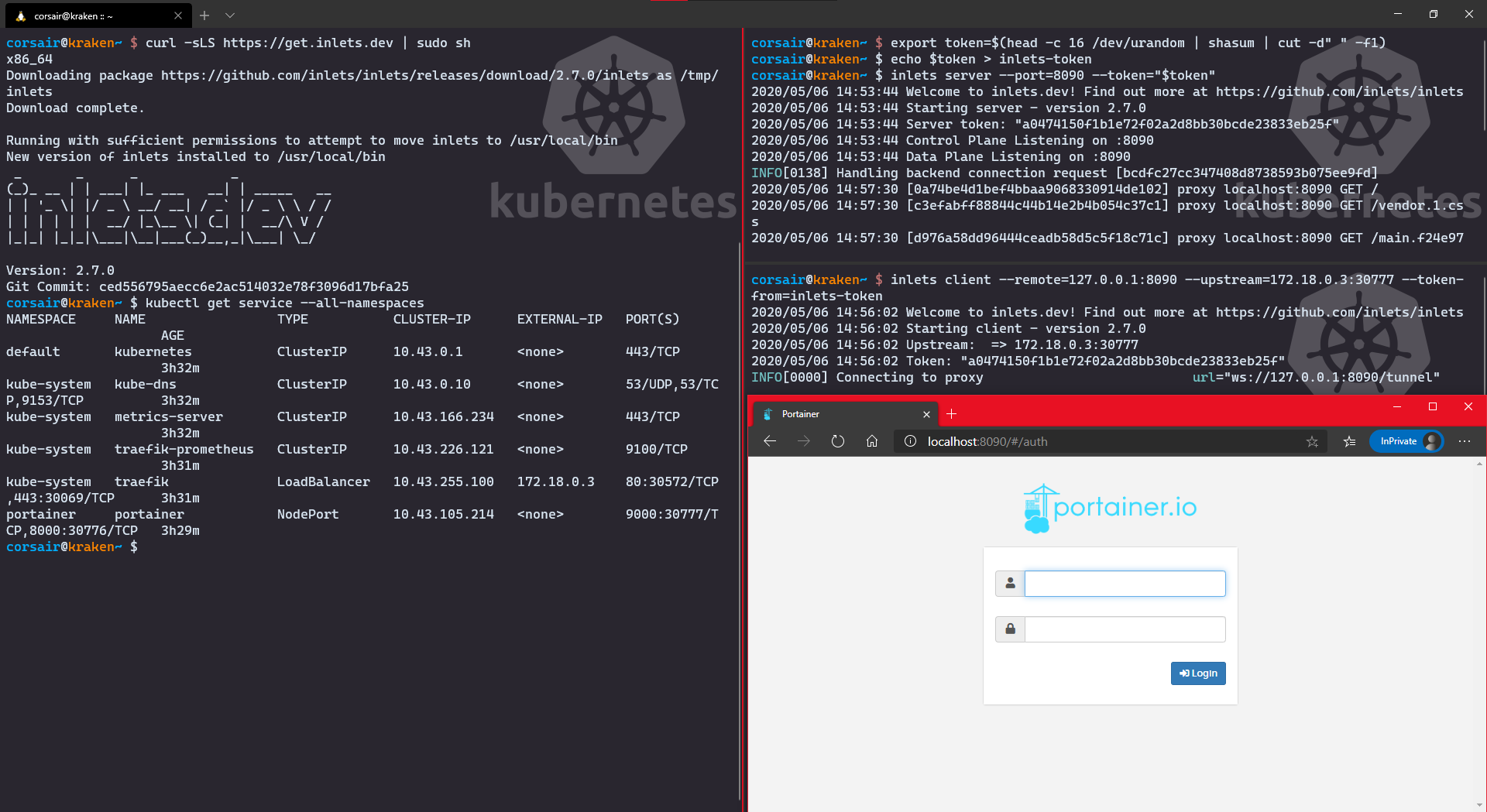Click the Login button
The width and height of the screenshot is (1487, 812).
coord(1197,673)
